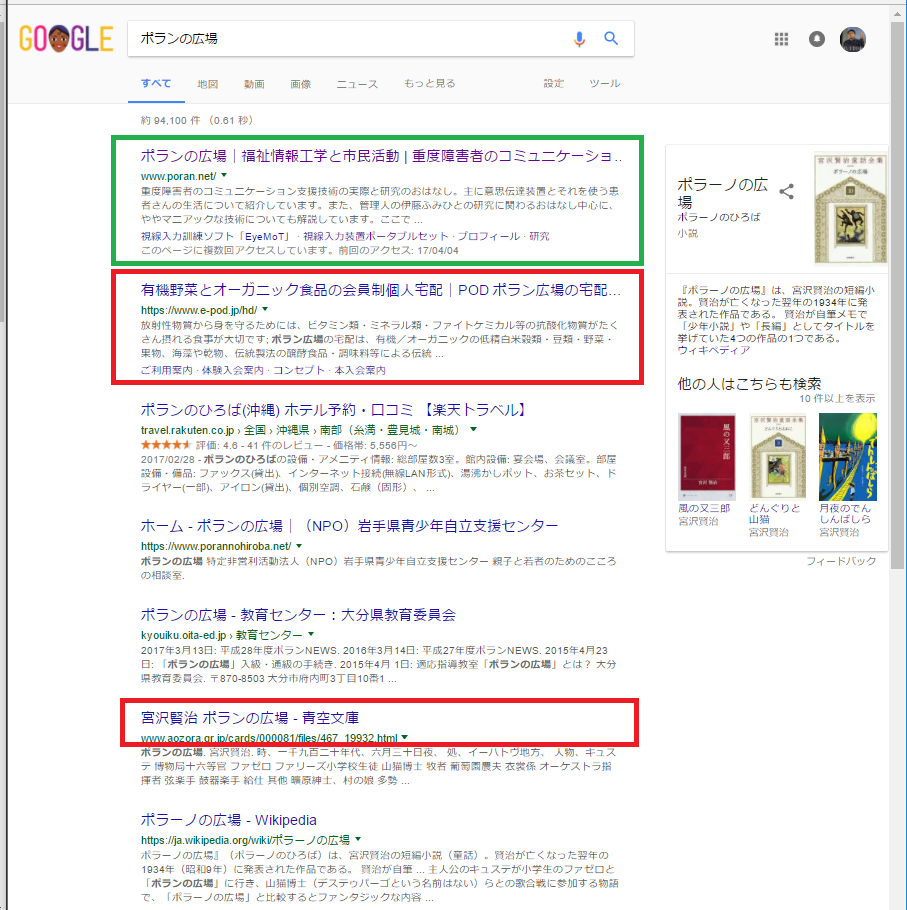Open the コンセプト sitelink
This screenshot has width=907, height=910.
tap(299, 370)
